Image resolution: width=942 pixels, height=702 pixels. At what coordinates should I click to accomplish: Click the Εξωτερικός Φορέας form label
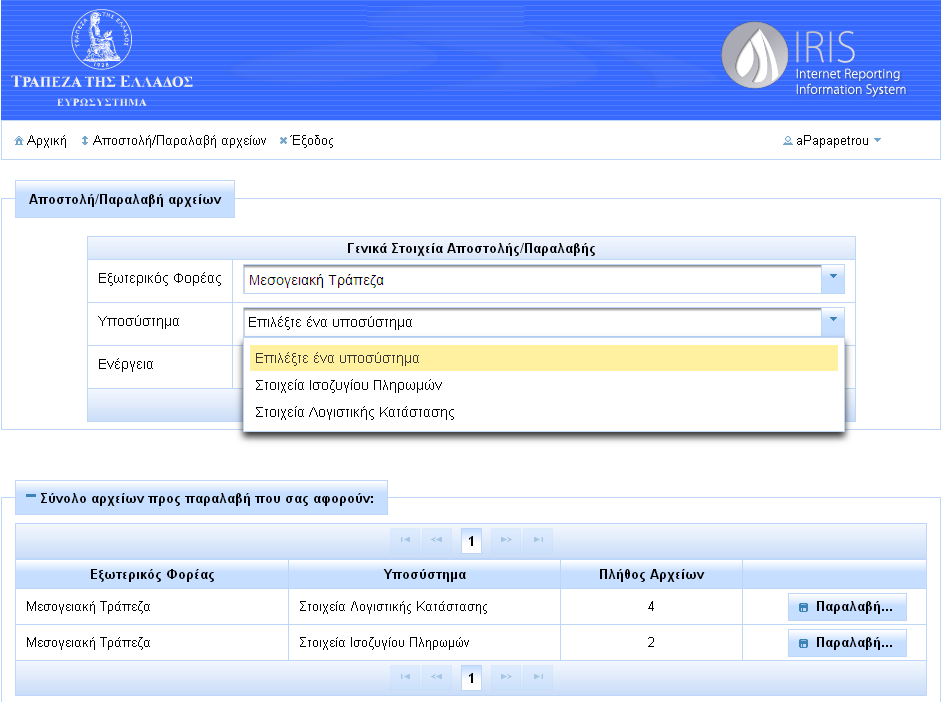click(x=160, y=279)
